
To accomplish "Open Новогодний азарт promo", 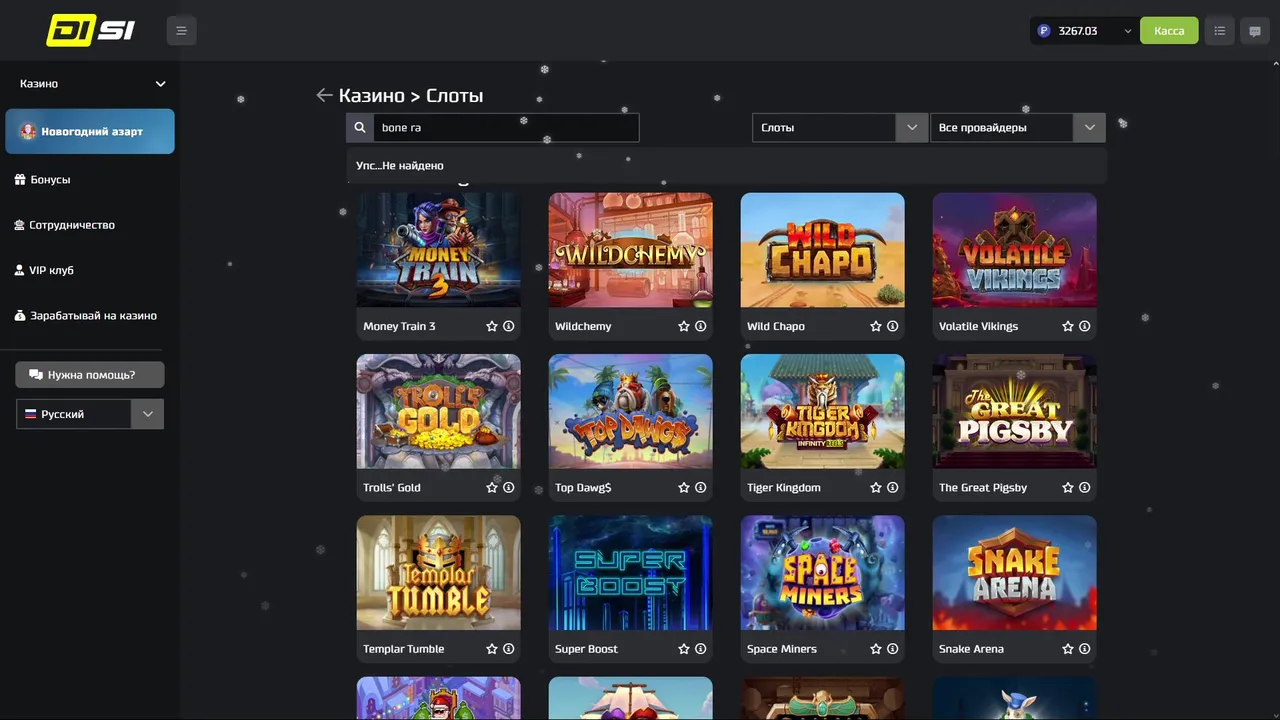I will (x=90, y=132).
